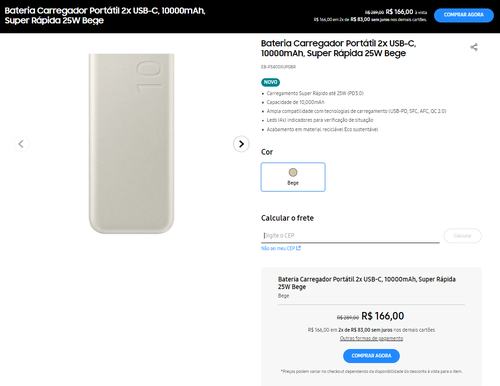500x386 pixels.
Task: Select the Bege color option box
Action: click(293, 177)
